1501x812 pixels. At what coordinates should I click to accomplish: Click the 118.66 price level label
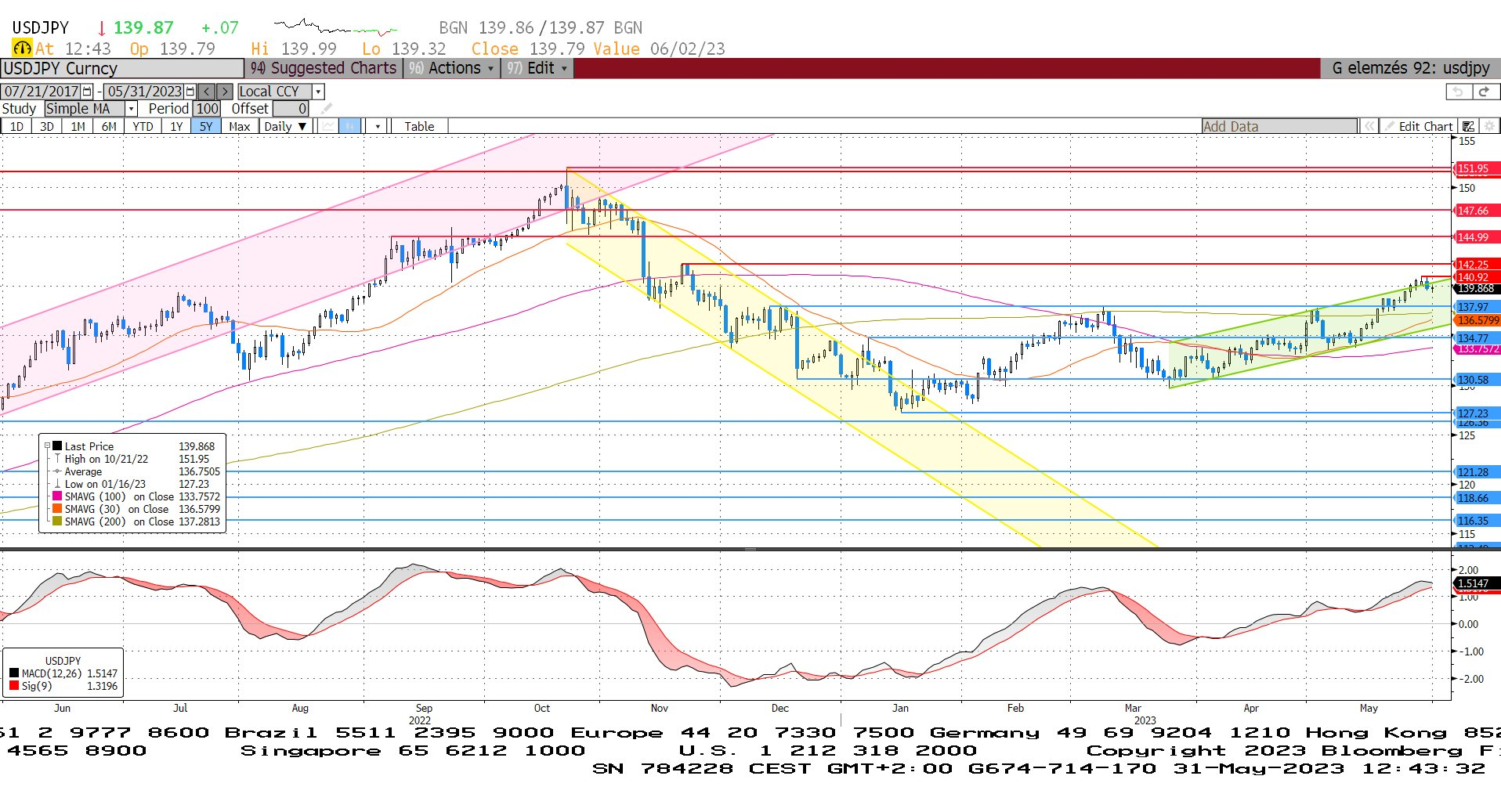(x=1477, y=498)
